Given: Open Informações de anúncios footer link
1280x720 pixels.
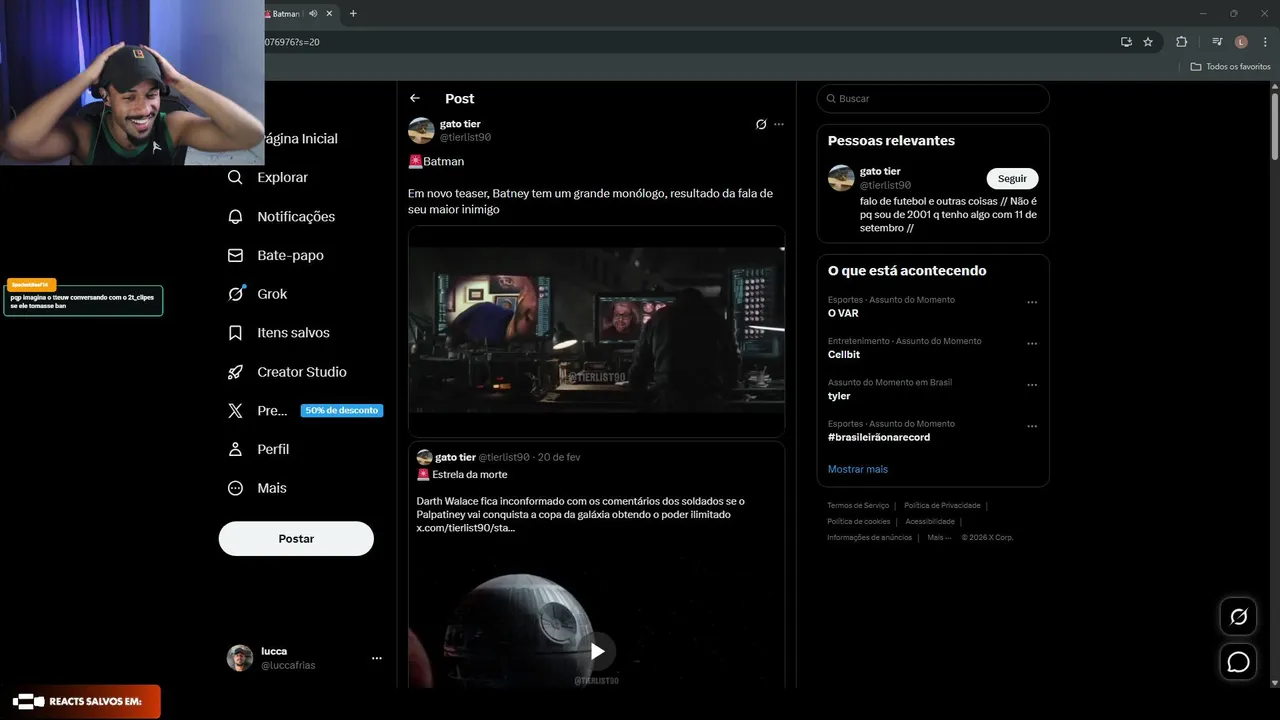Looking at the screenshot, I should click(869, 538).
